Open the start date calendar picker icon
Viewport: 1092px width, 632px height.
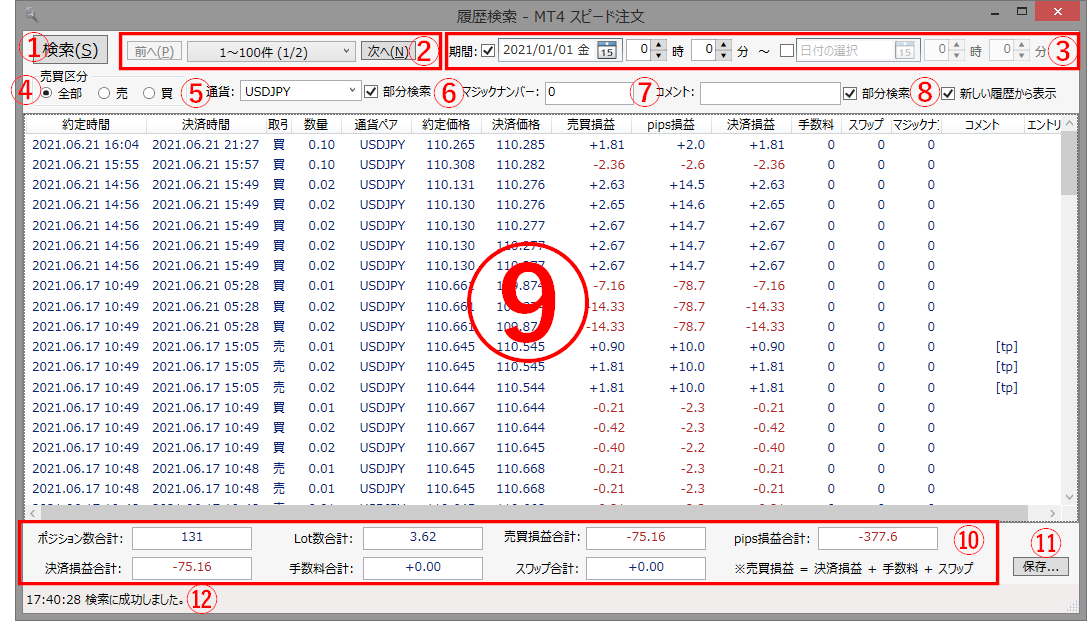point(608,51)
